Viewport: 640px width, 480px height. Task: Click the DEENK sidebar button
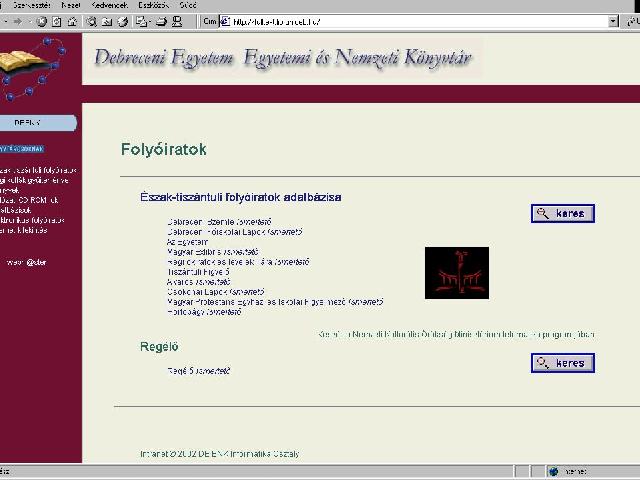point(38,123)
